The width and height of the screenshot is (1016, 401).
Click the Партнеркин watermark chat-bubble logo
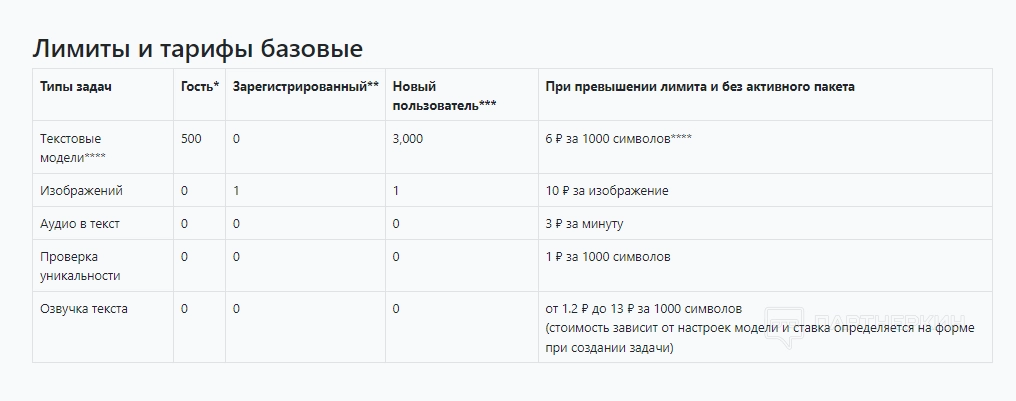pyautogui.click(x=782, y=325)
